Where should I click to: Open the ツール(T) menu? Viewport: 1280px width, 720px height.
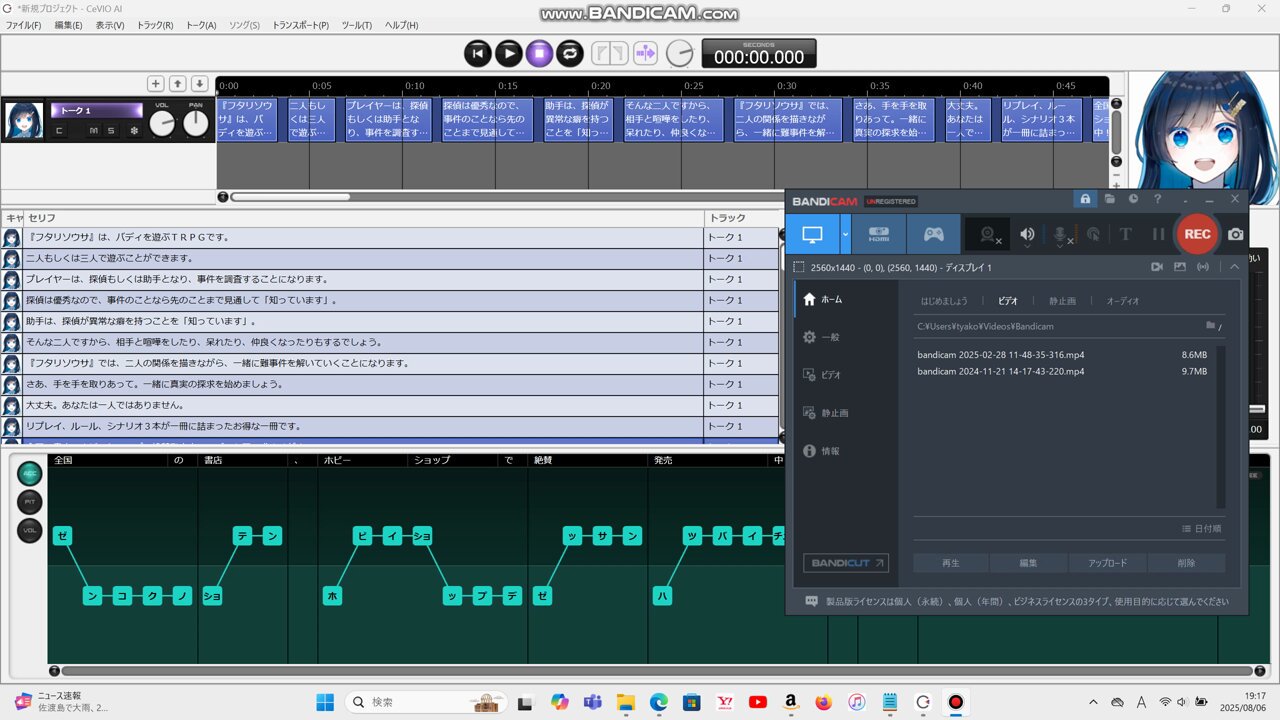[x=357, y=25]
